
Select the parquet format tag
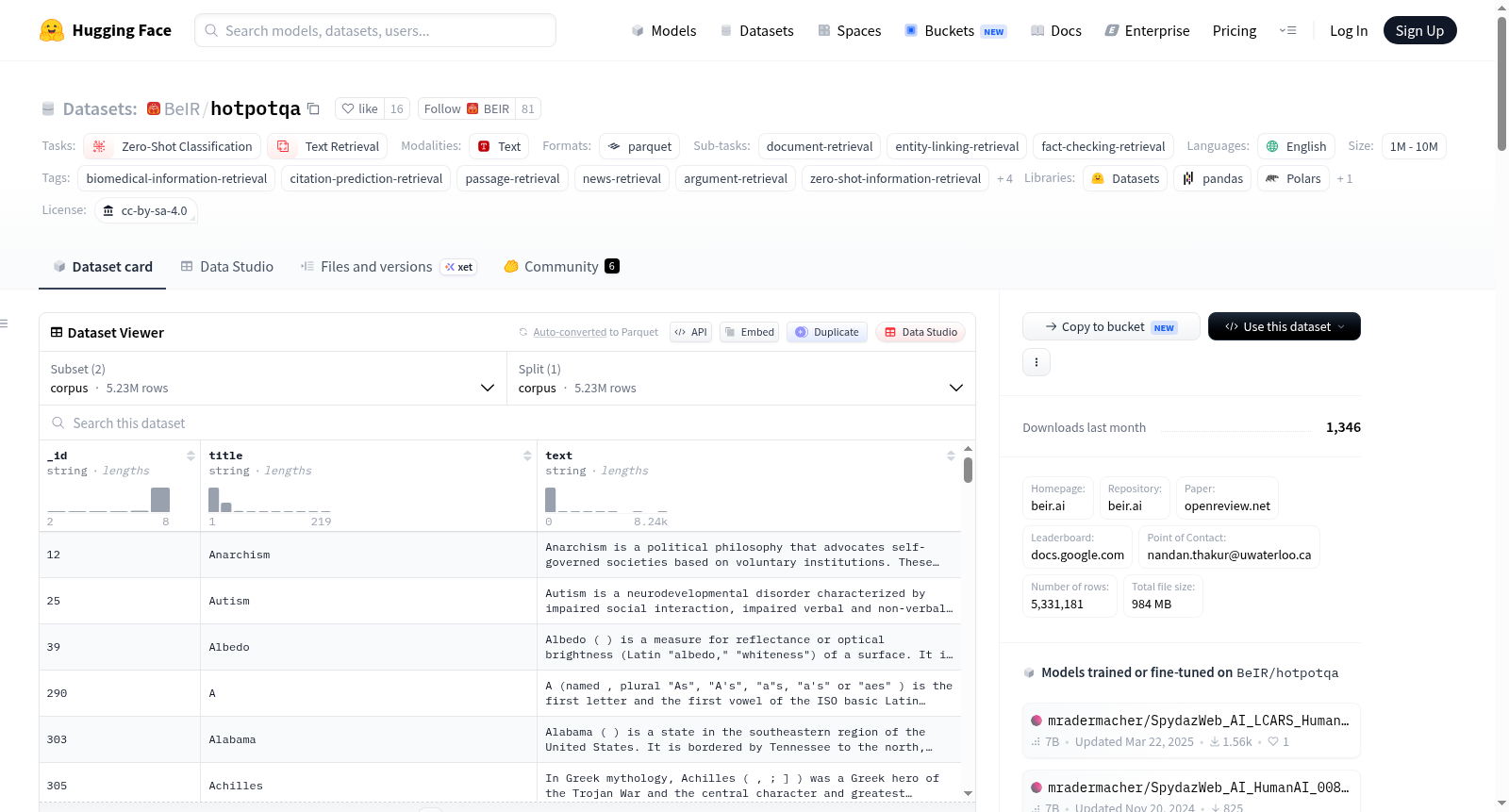pyautogui.click(x=639, y=146)
